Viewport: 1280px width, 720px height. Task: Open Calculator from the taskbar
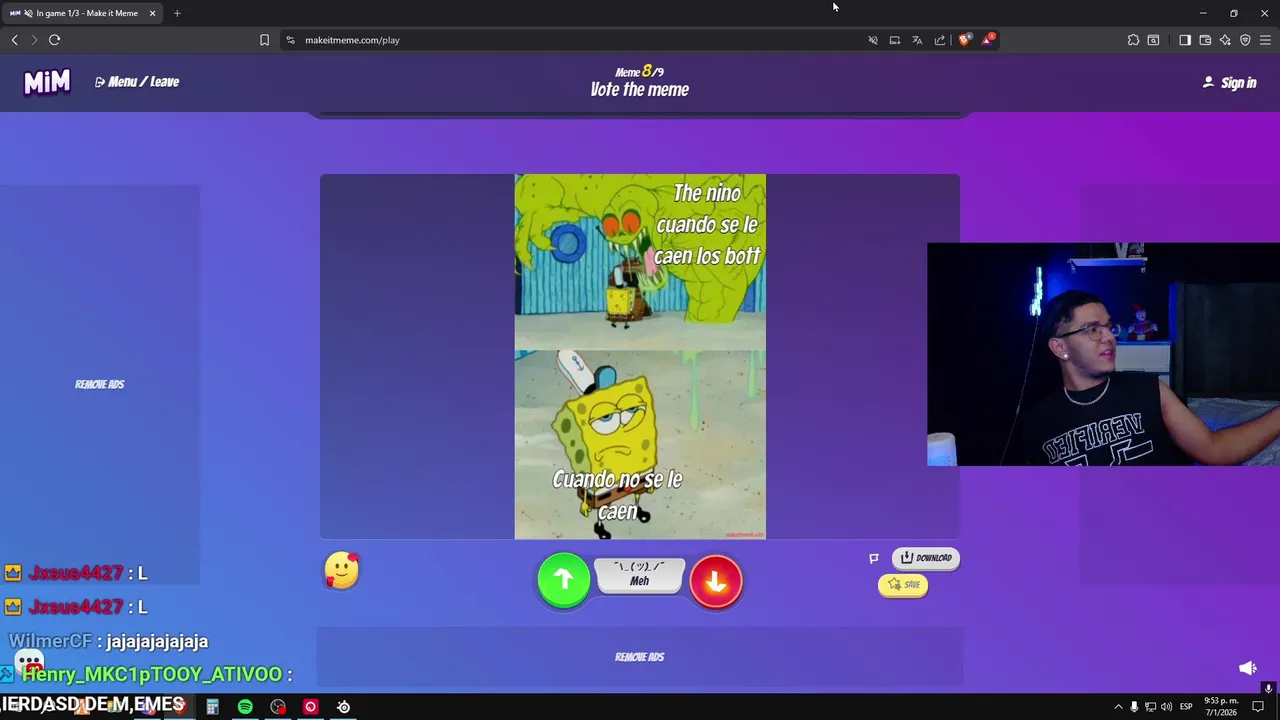[212, 707]
